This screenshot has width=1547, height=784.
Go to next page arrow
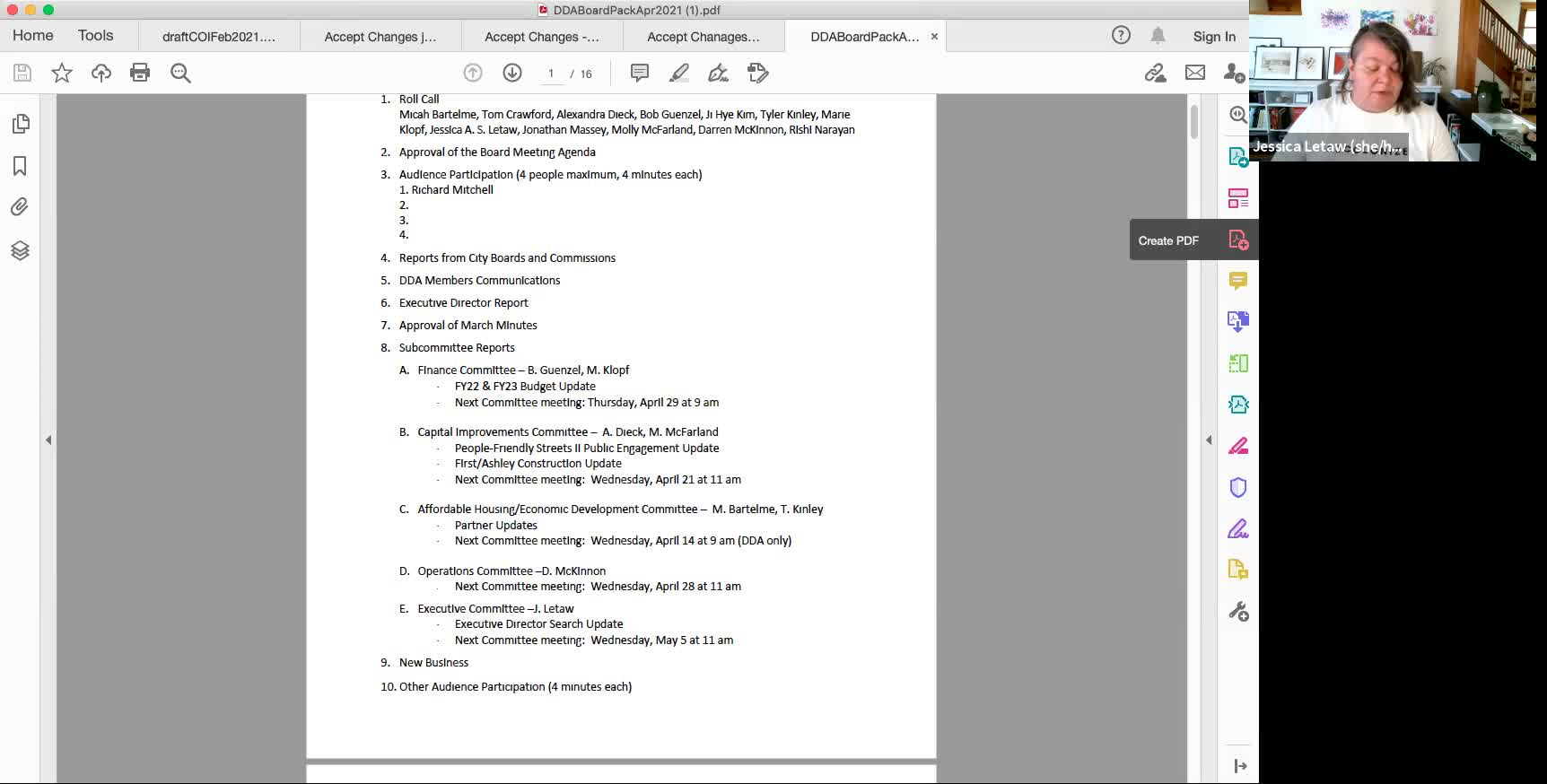point(512,73)
